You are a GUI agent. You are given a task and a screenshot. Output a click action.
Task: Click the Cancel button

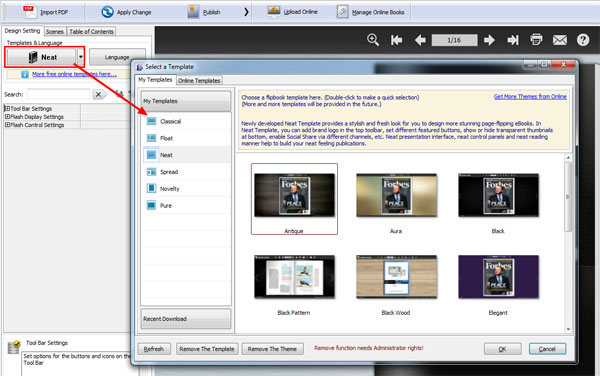click(547, 349)
